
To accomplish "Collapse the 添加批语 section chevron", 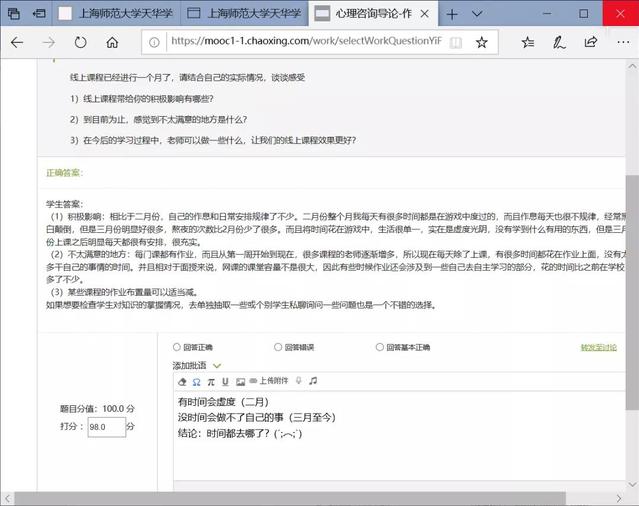I will coord(217,365).
